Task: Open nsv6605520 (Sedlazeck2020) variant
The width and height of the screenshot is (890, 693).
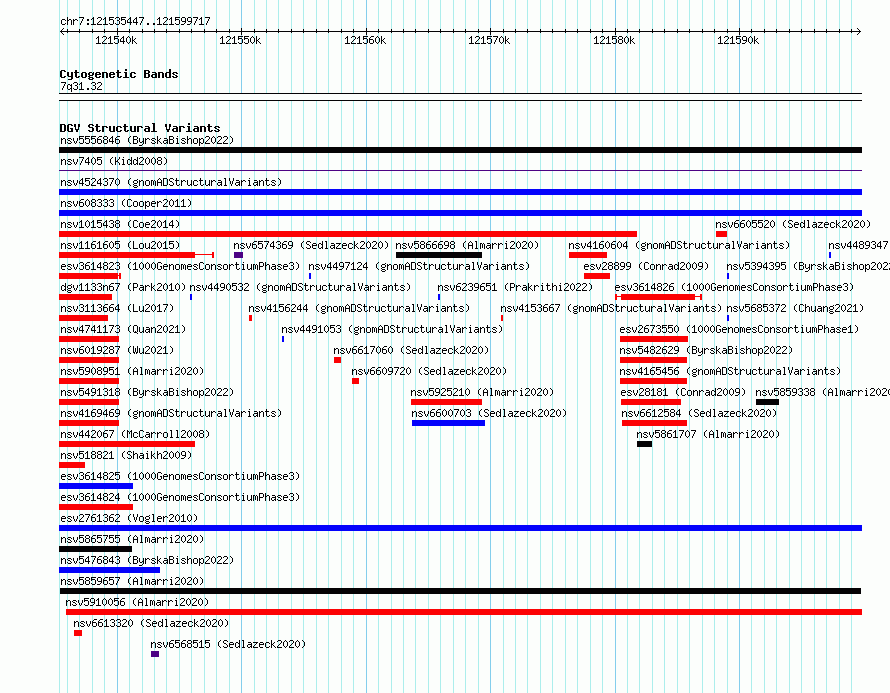Action: [x=793, y=224]
